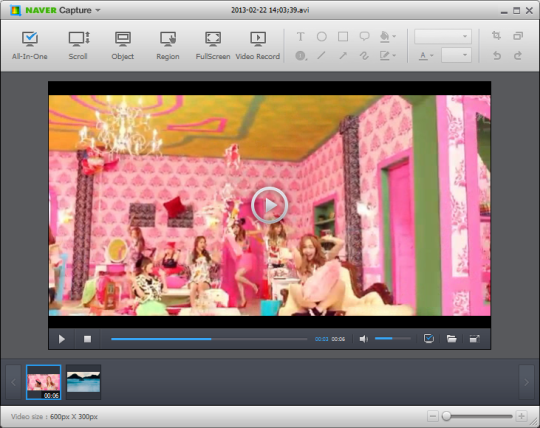Maximize the NAVER Capture window

[517, 11]
